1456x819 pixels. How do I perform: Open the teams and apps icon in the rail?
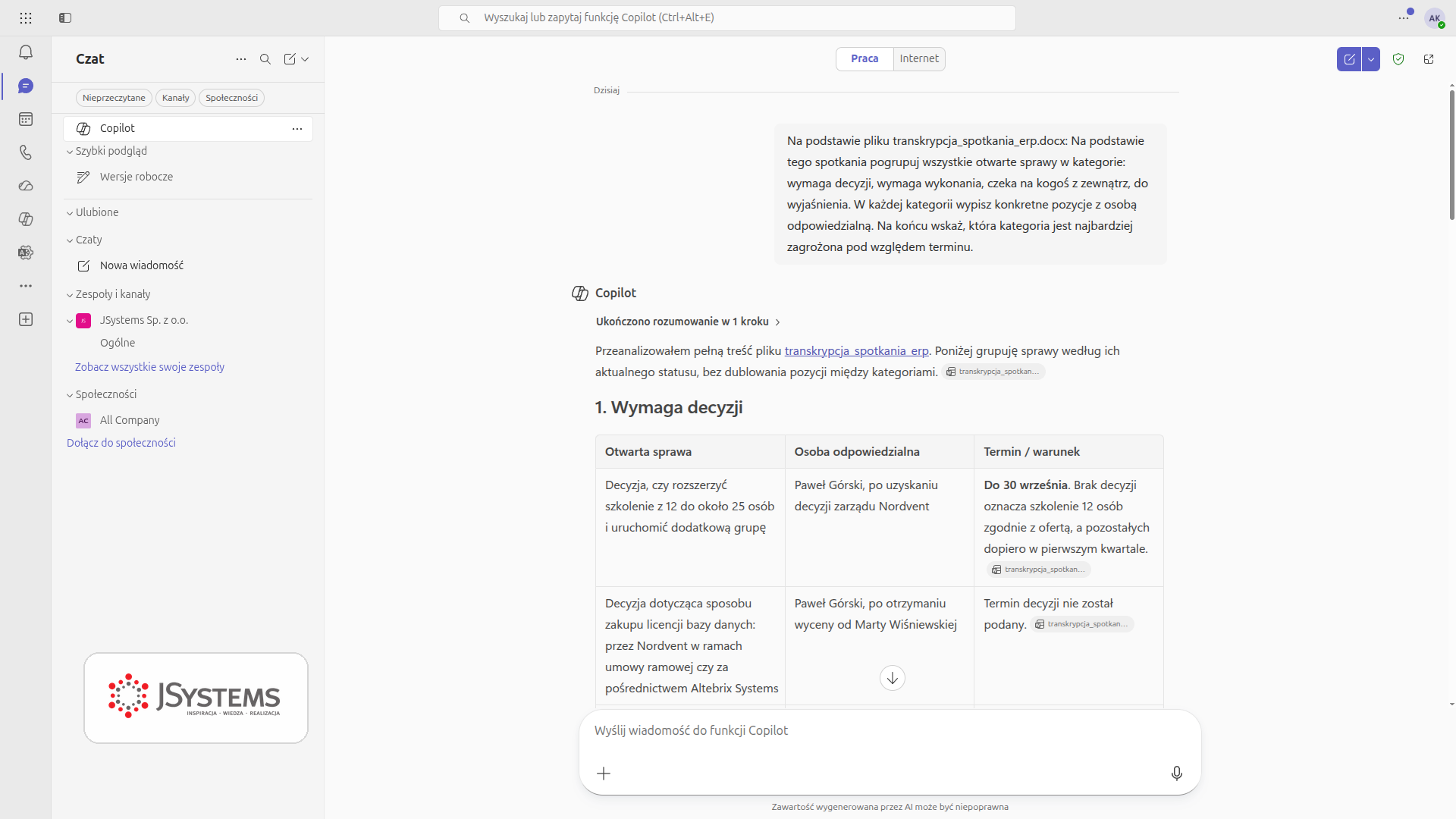[26, 253]
